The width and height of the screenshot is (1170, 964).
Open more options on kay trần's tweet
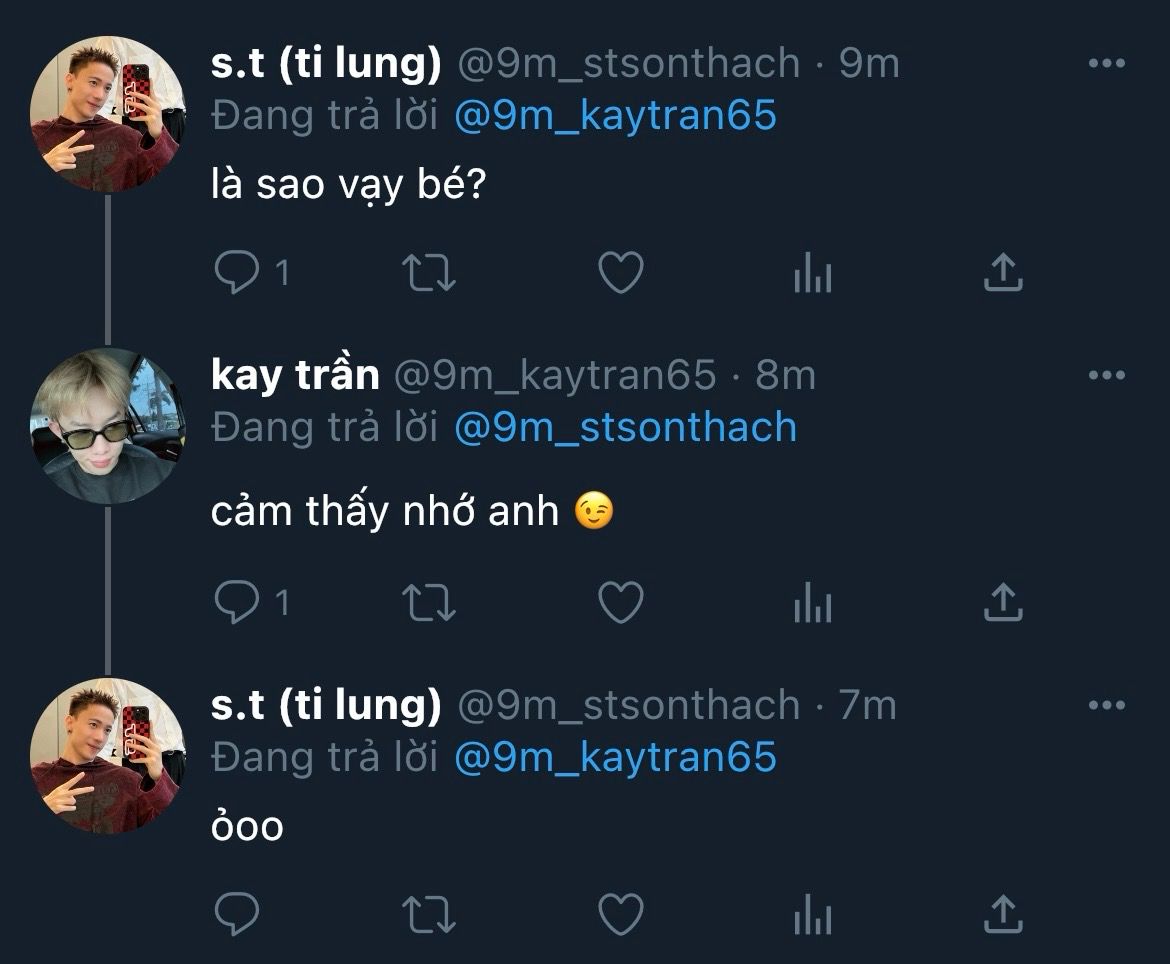[1106, 376]
